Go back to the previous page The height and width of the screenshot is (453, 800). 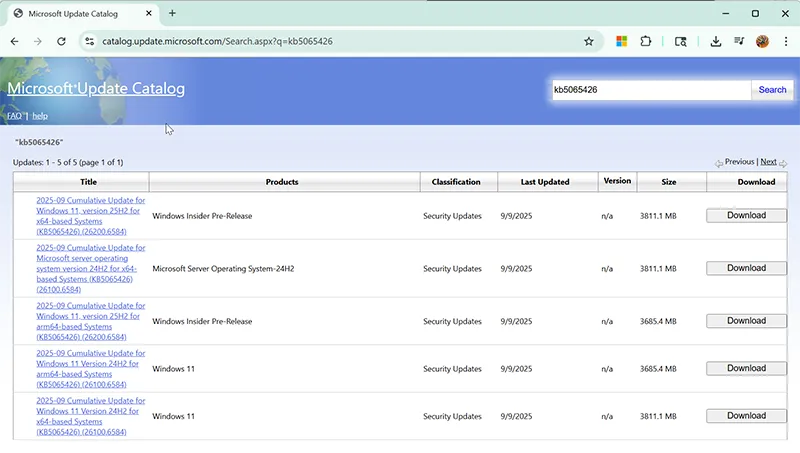pyautogui.click(x=14, y=41)
